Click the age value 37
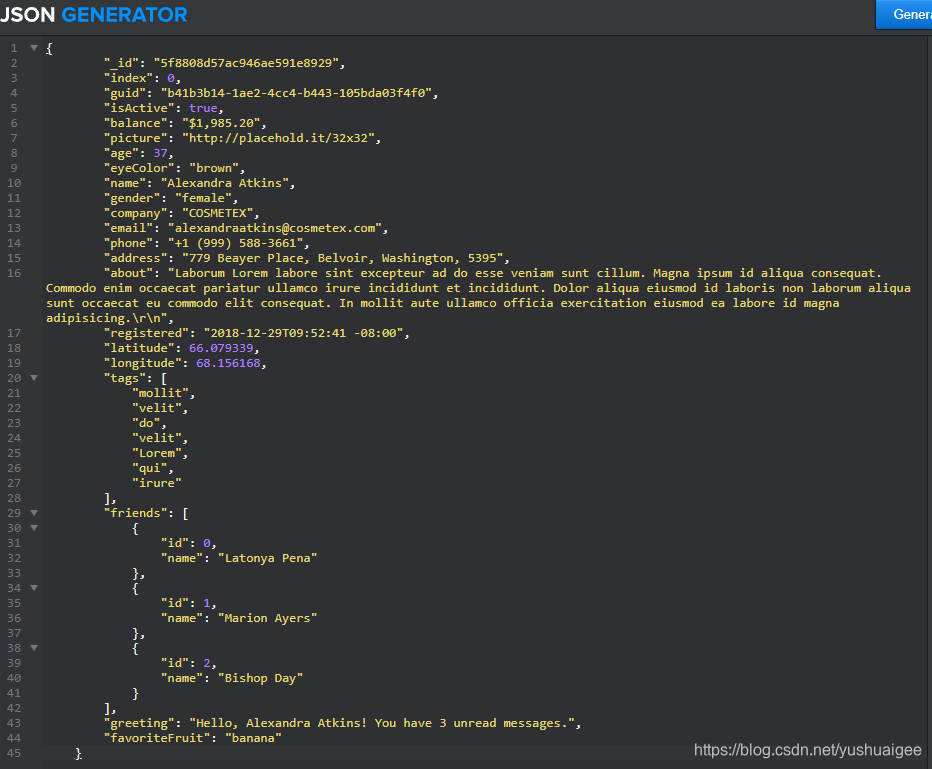The image size is (932, 769). (160, 153)
